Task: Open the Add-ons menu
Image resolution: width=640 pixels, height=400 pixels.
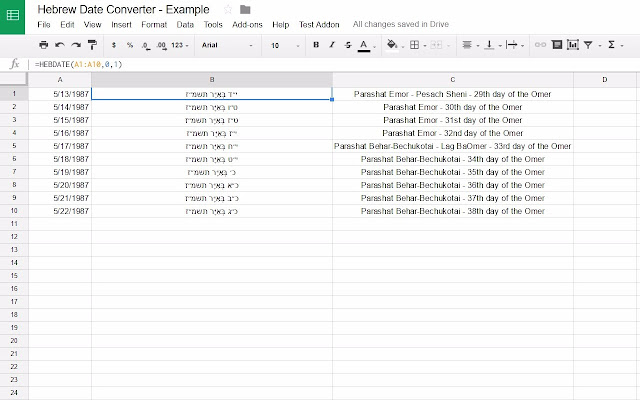Action: [247, 24]
